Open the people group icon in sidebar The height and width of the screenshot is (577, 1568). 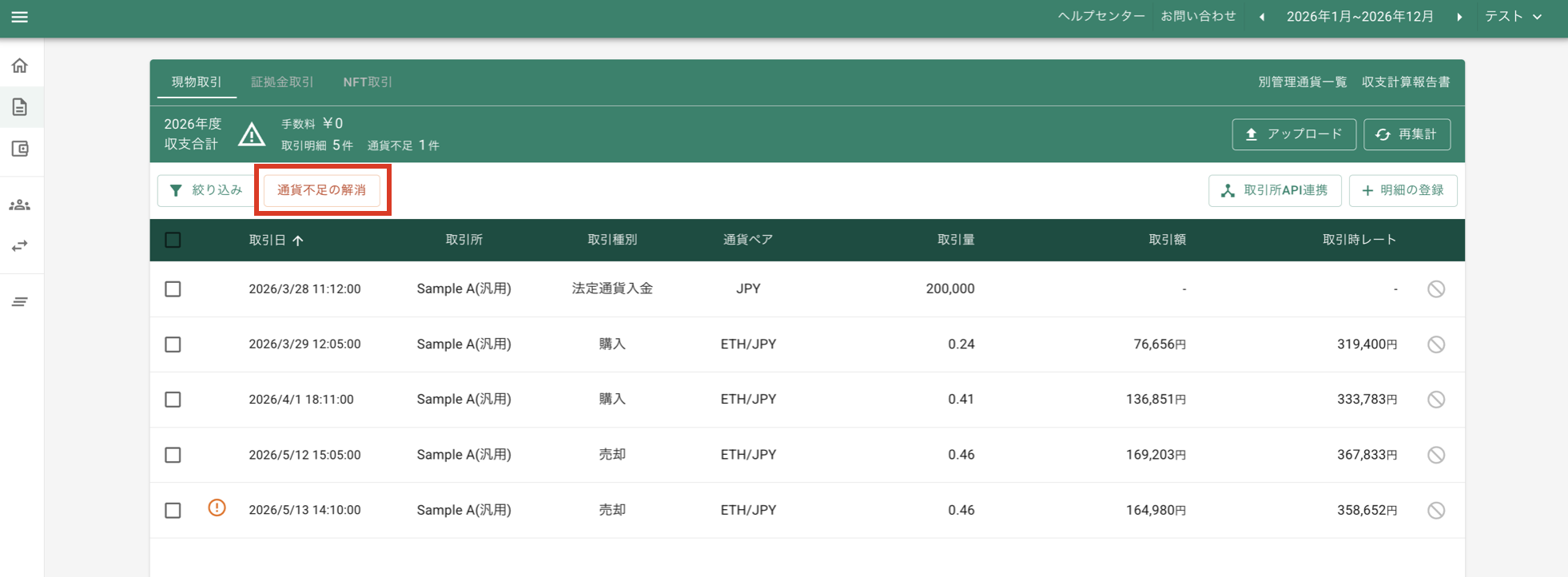coord(20,205)
